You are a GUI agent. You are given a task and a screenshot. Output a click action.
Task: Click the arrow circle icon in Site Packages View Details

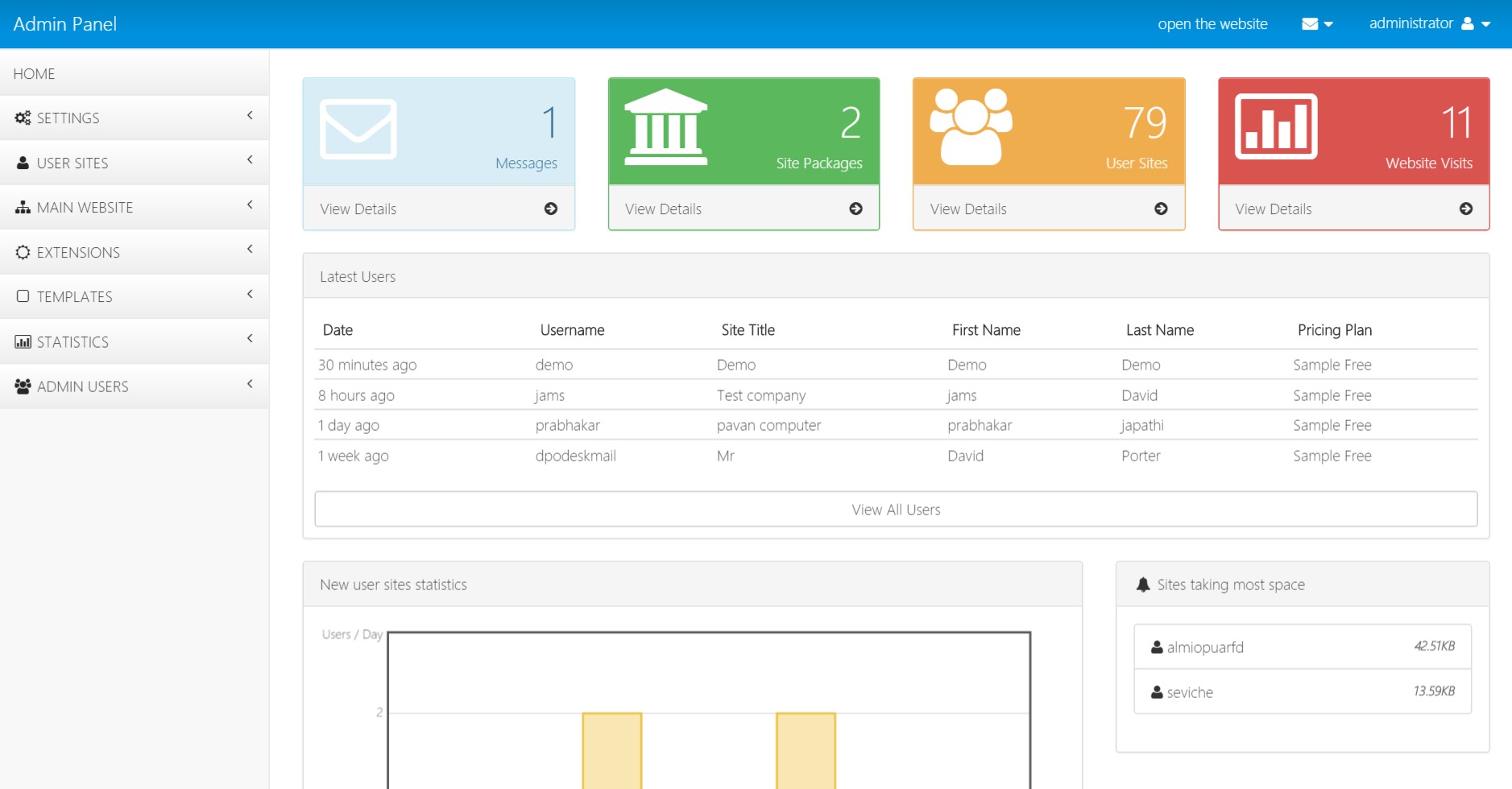855,209
